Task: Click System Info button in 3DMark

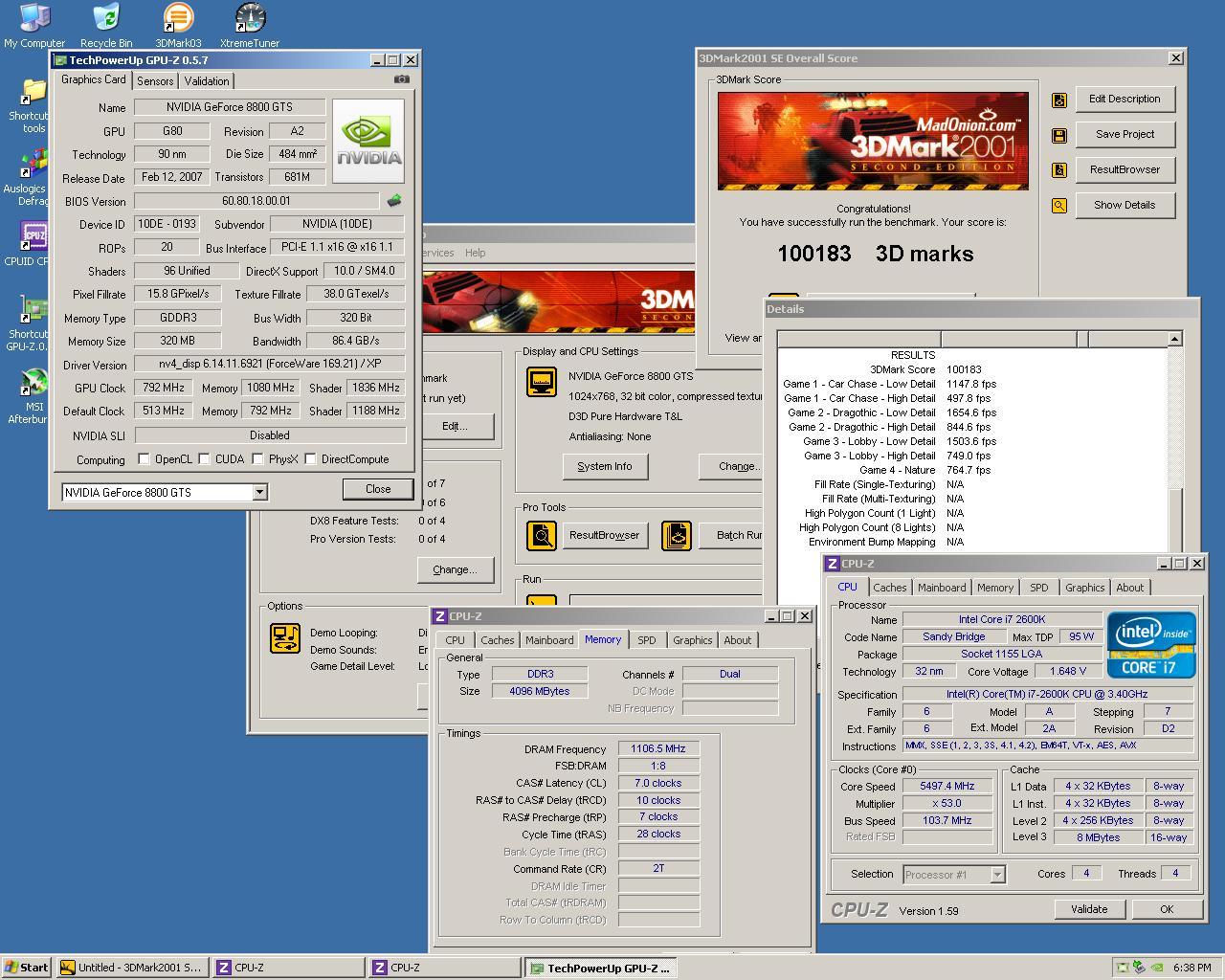Action: (605, 466)
